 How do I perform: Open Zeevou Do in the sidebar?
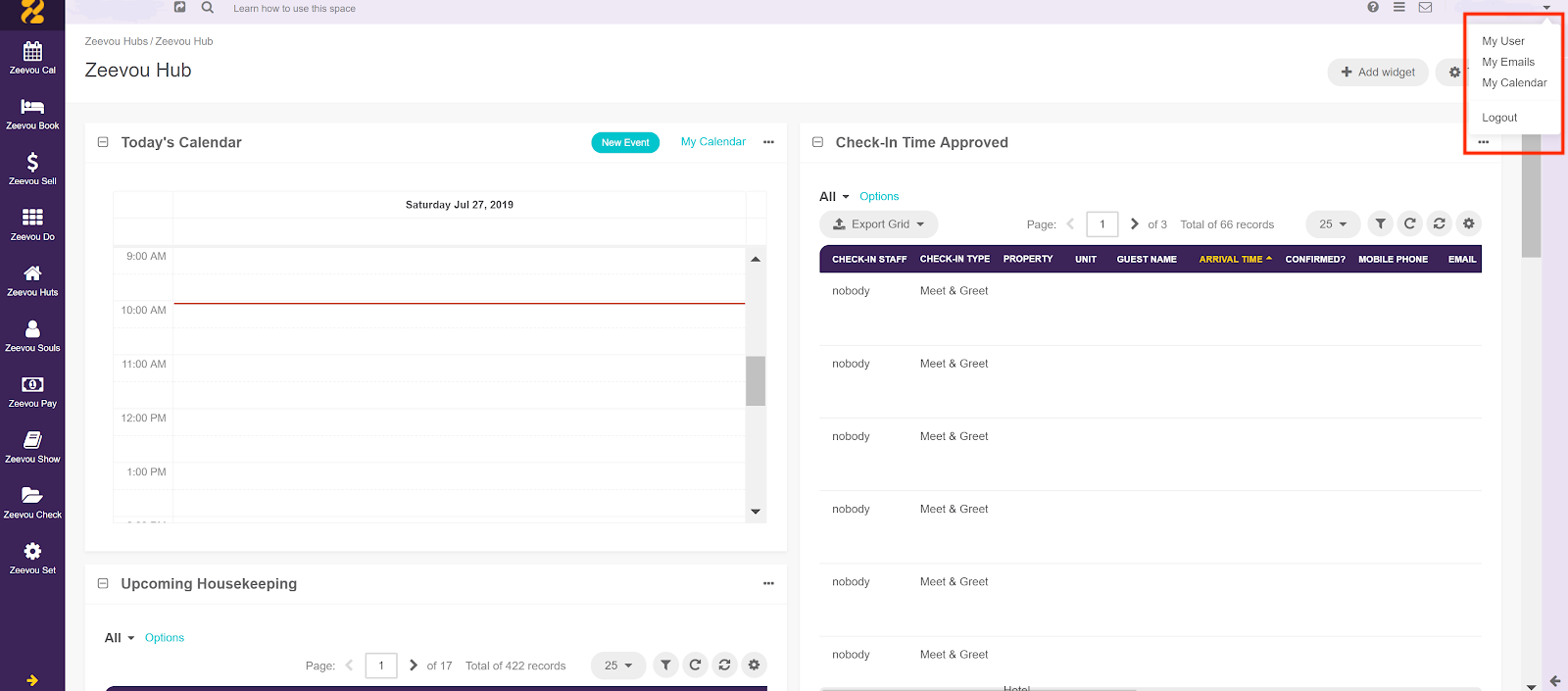pos(32,223)
